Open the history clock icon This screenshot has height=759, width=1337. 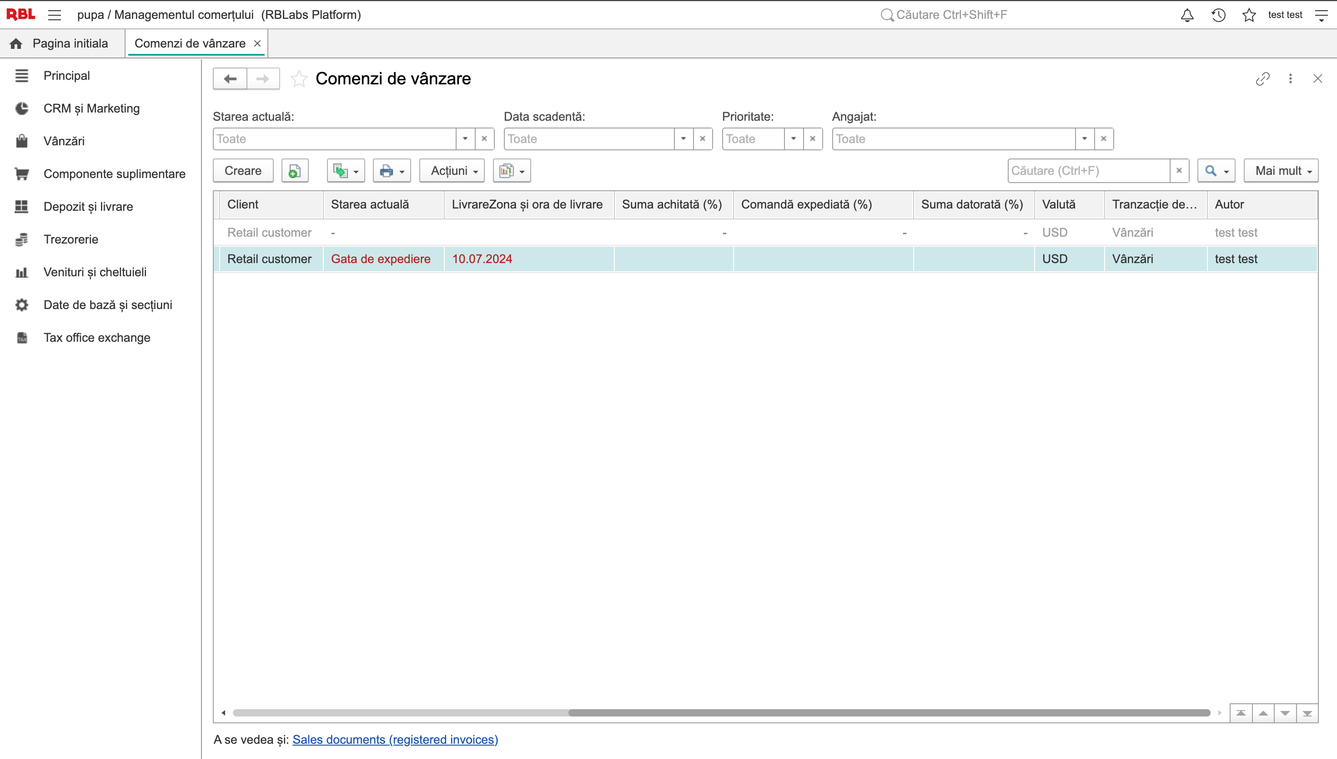pos(1218,15)
